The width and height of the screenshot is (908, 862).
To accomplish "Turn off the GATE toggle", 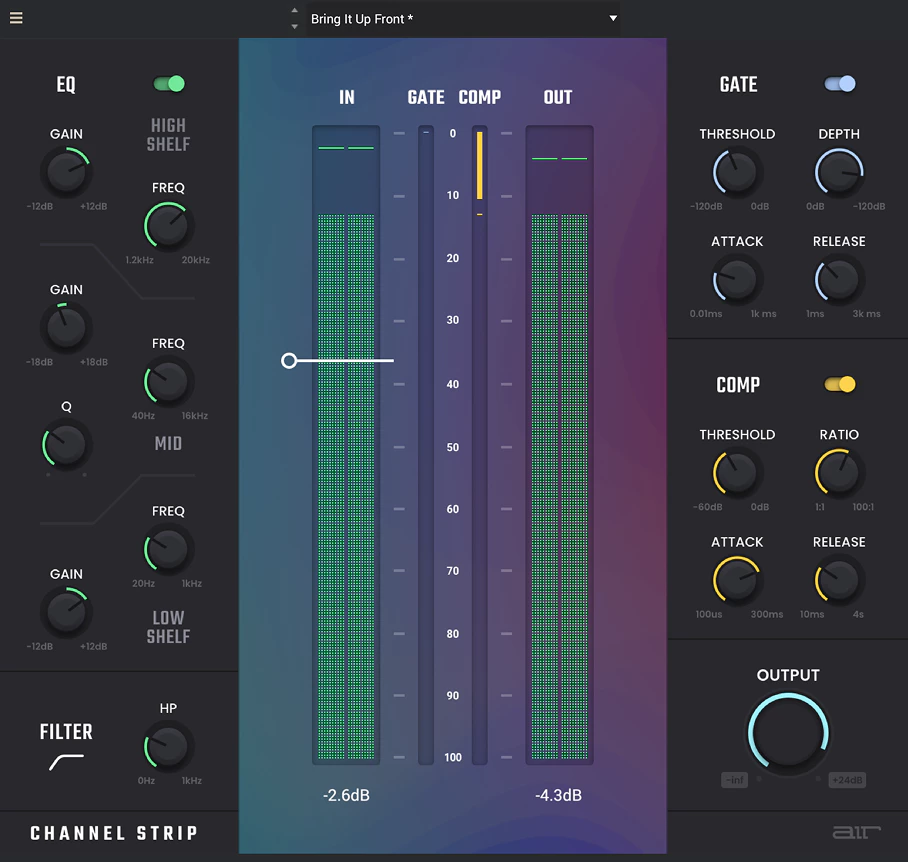I will pos(840,84).
